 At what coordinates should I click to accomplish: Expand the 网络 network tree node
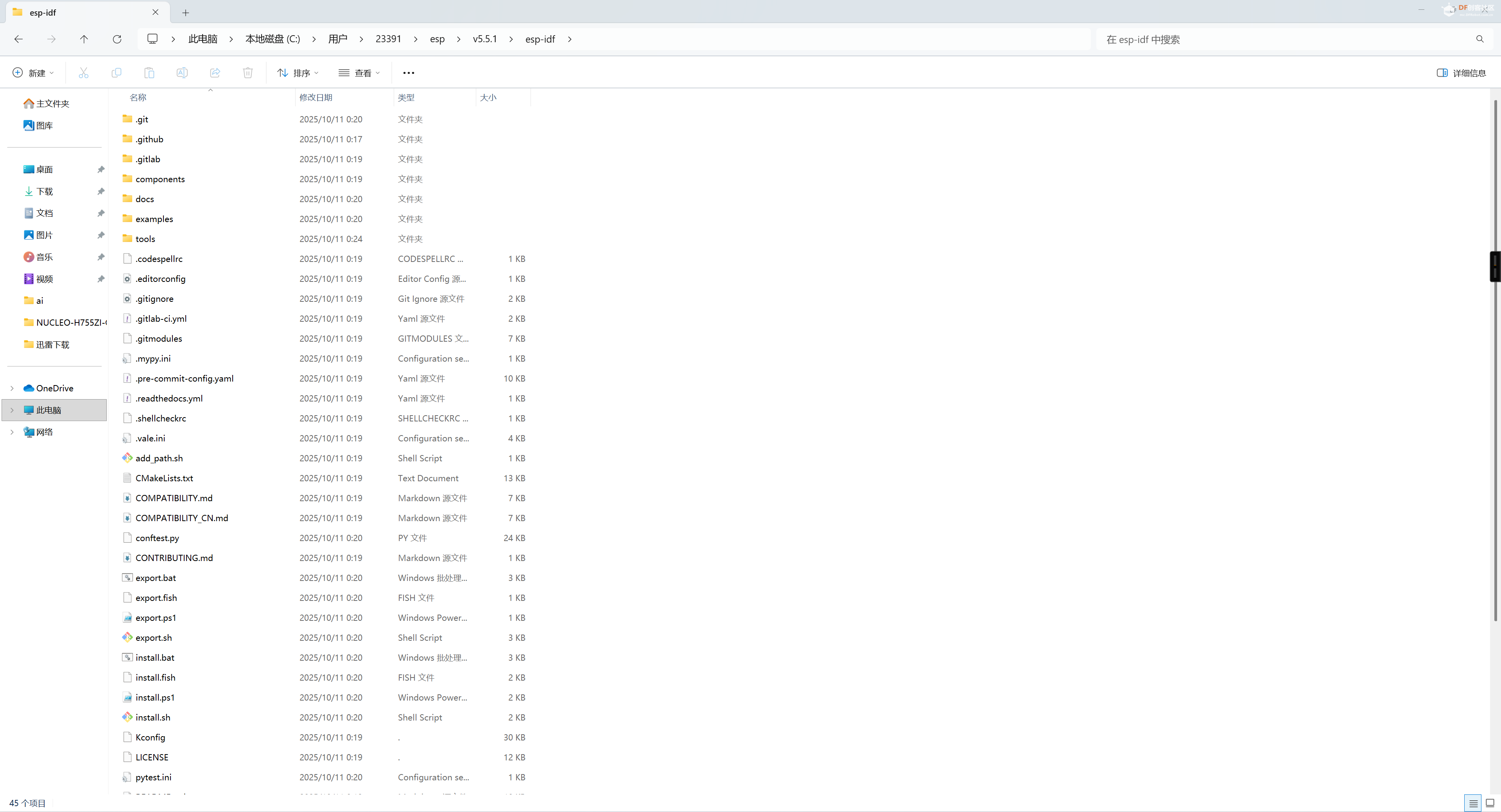12,432
